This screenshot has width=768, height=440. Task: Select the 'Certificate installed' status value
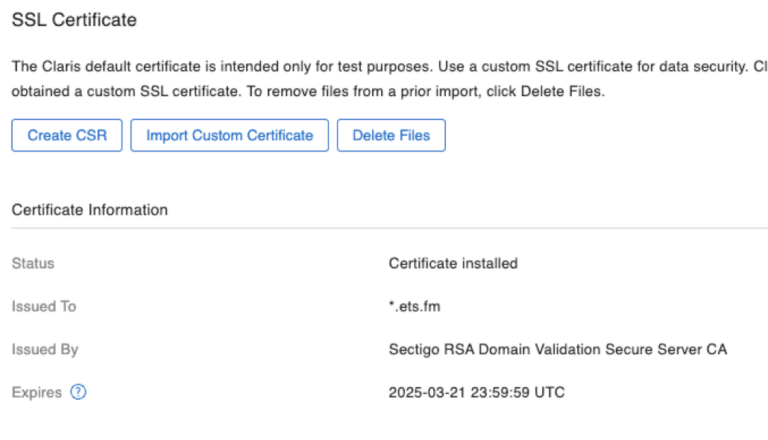(x=452, y=264)
